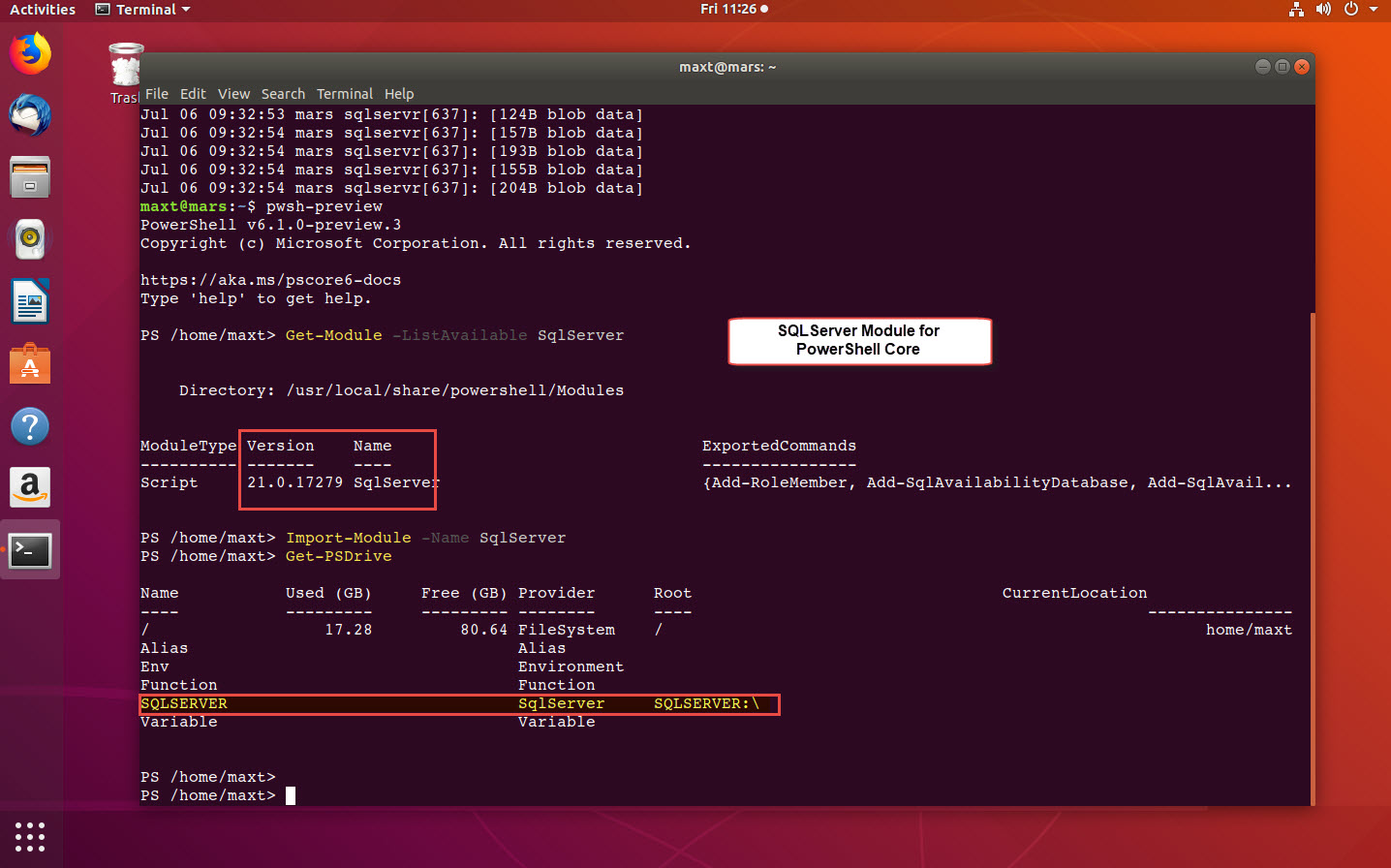The image size is (1391, 868).
Task: Click the volume icon in top bar
Action: coord(1324,10)
